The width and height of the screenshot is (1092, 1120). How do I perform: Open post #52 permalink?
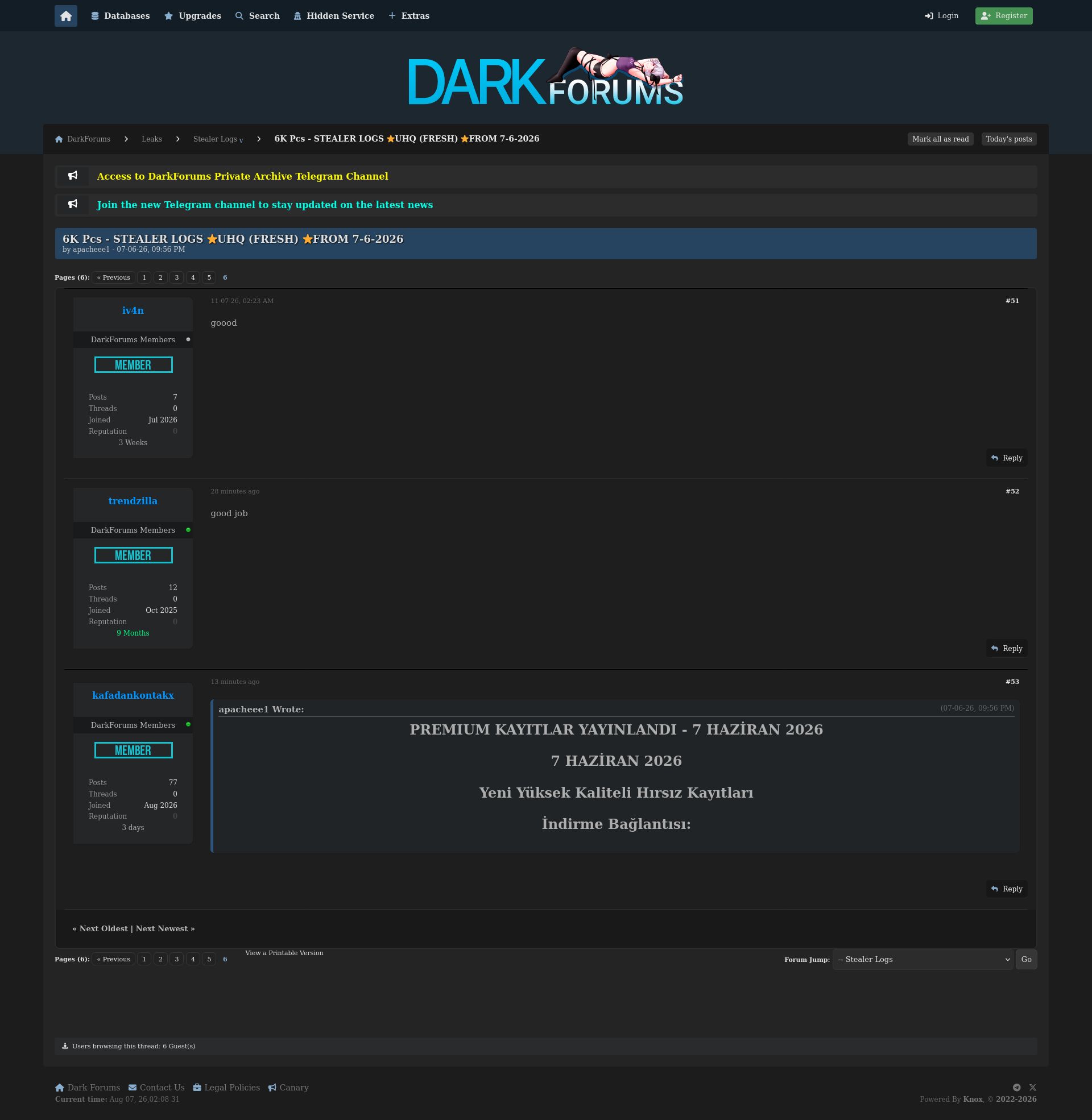tap(1012, 491)
